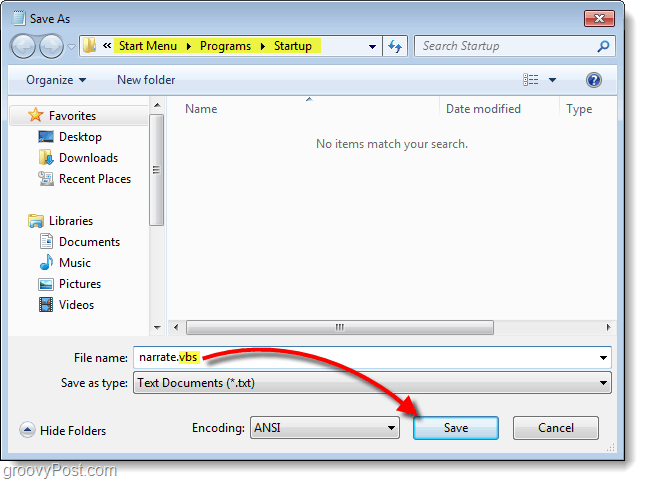
Task: Open Music library
Action: [75, 263]
